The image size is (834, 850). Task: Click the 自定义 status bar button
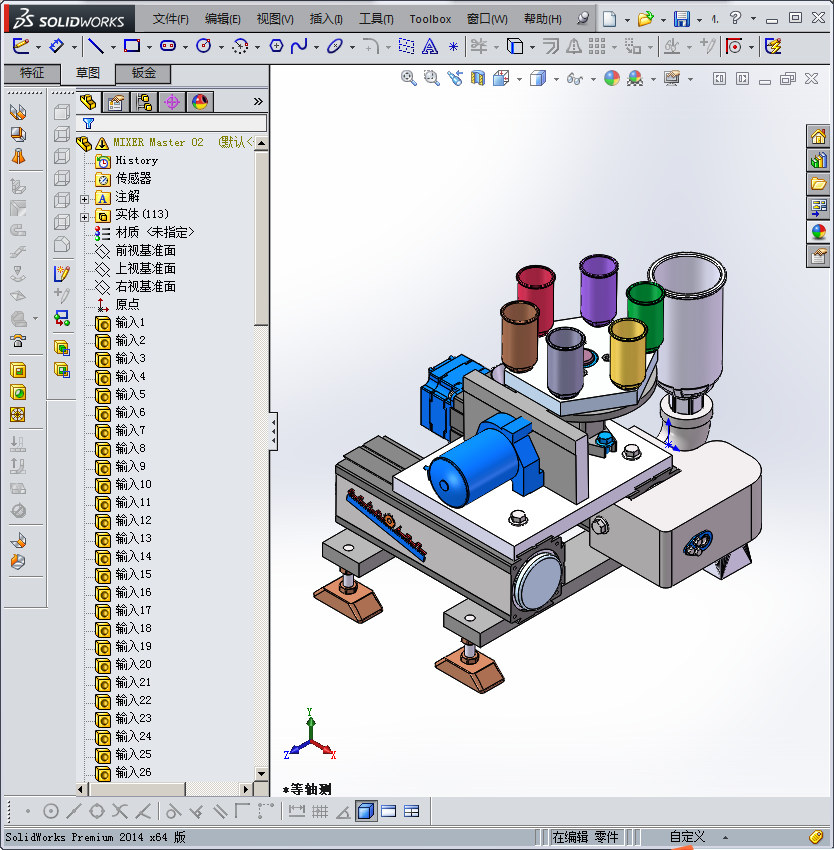(687, 837)
